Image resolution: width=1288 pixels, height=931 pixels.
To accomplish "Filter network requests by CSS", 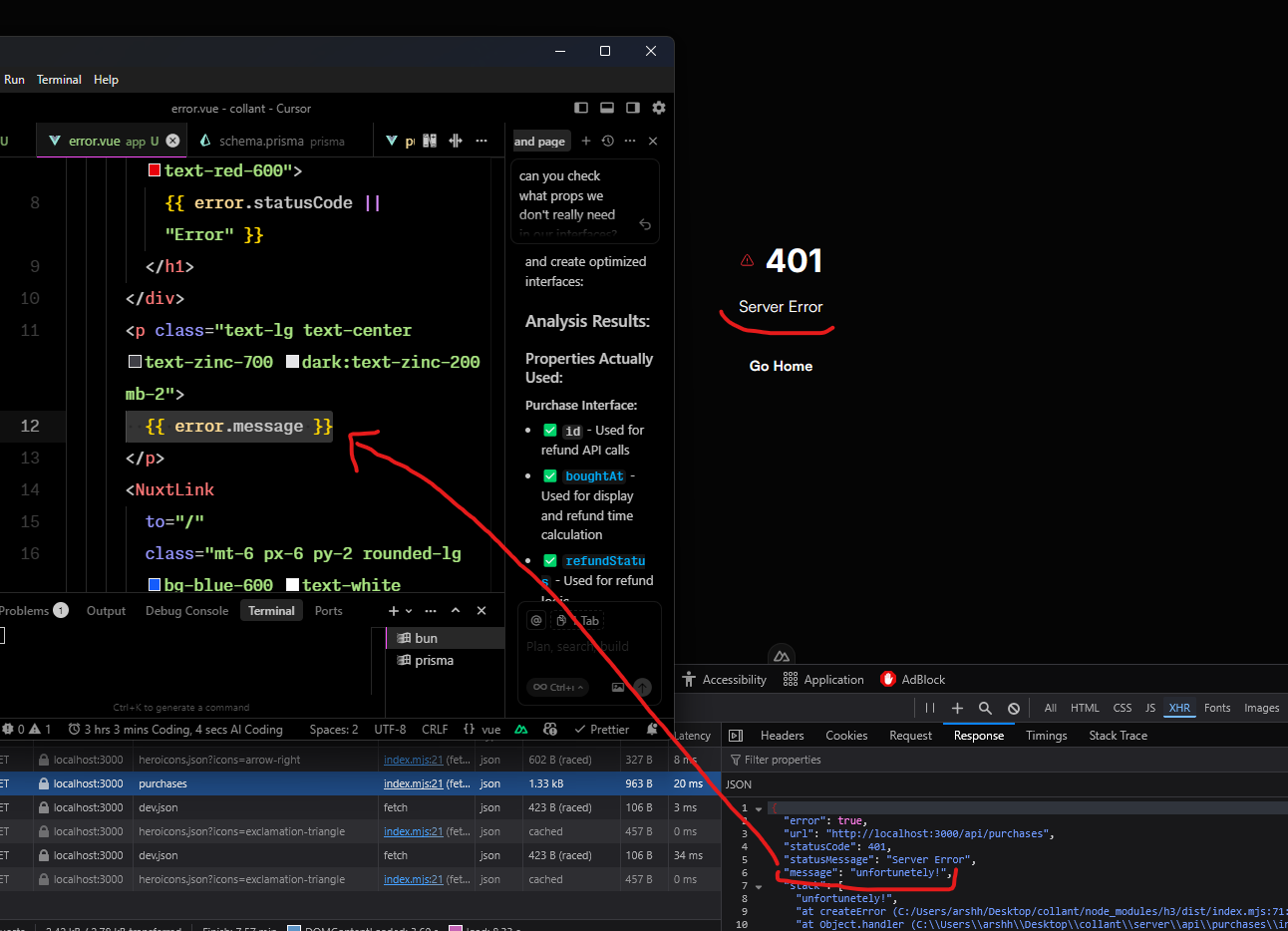I will coord(1123,708).
